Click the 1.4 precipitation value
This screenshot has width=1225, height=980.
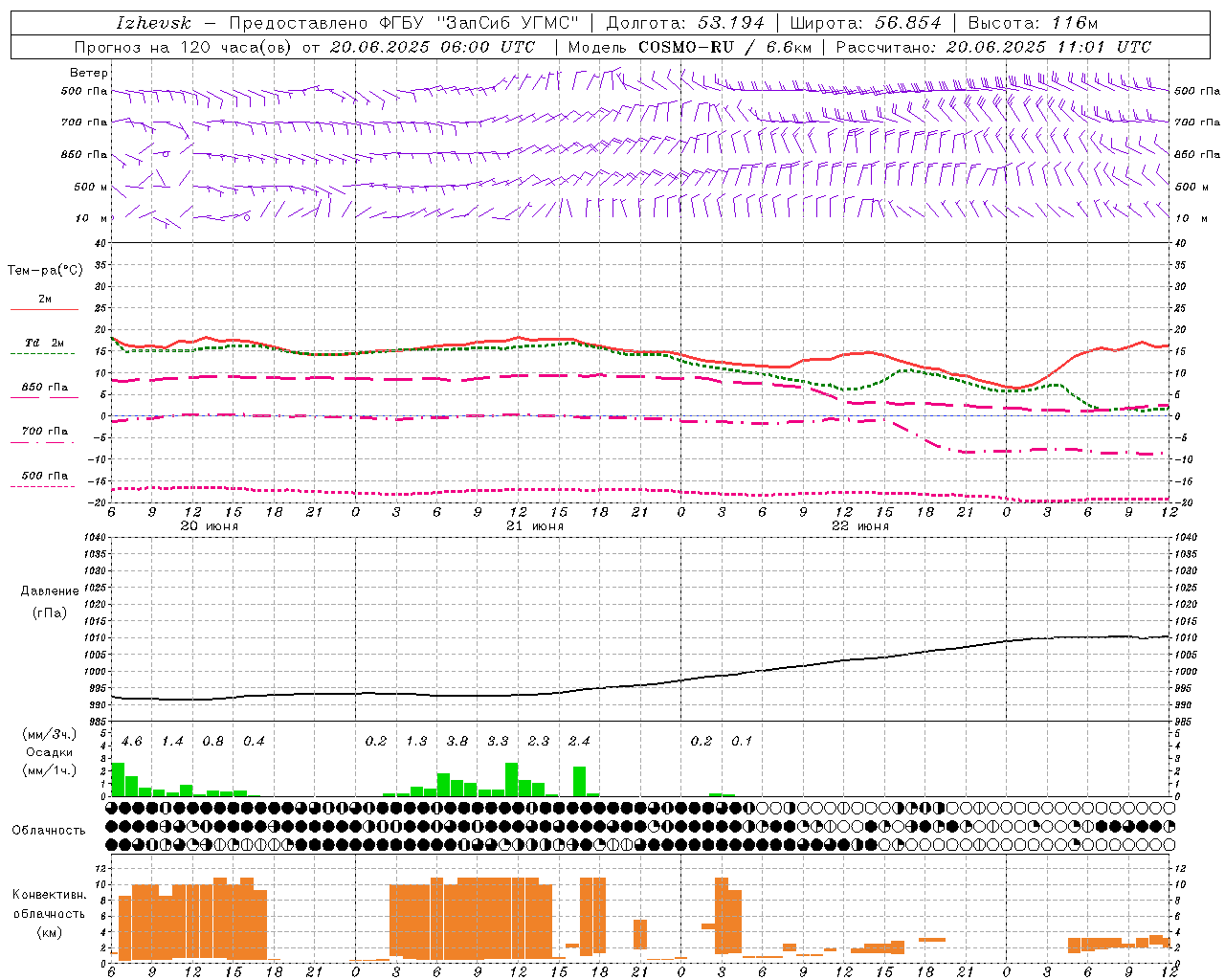click(x=172, y=741)
